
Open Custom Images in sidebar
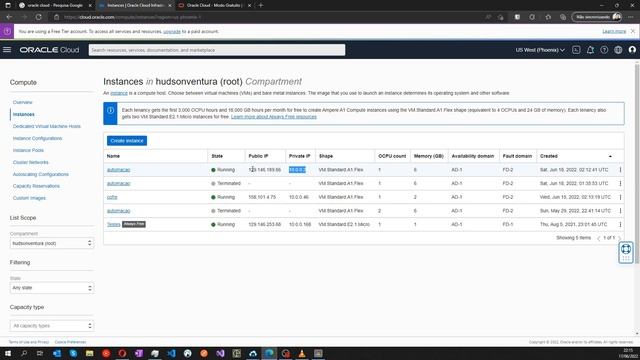29,198
